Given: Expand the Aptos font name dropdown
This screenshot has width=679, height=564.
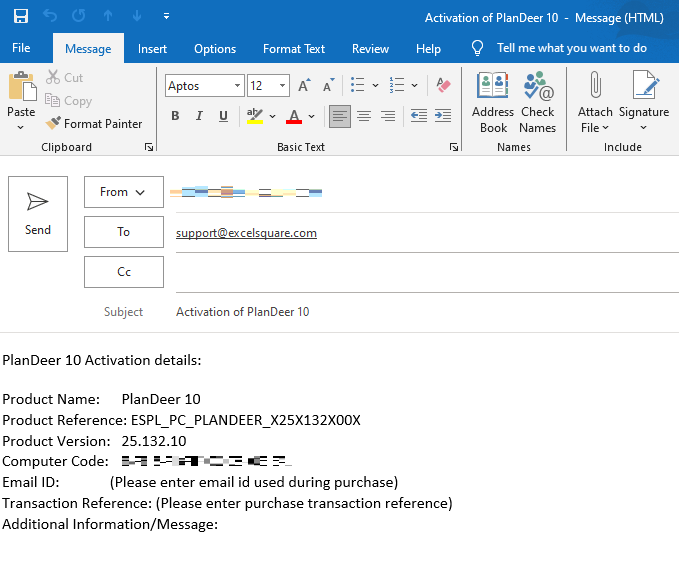Looking at the screenshot, I should (237, 86).
